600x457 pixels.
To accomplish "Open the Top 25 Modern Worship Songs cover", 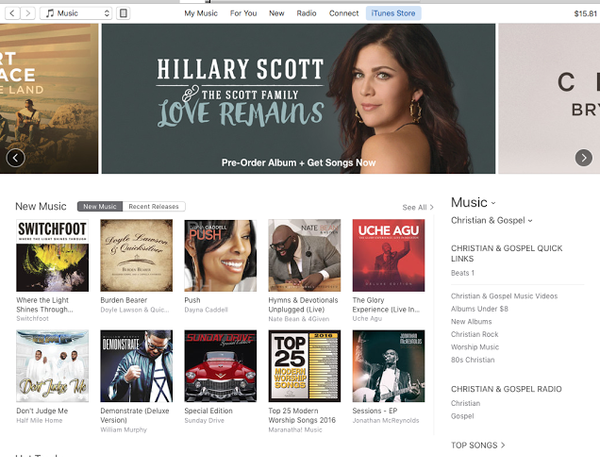I will (x=305, y=366).
